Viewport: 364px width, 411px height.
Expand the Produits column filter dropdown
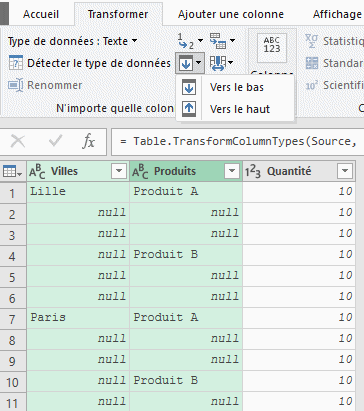pyautogui.click(x=232, y=171)
